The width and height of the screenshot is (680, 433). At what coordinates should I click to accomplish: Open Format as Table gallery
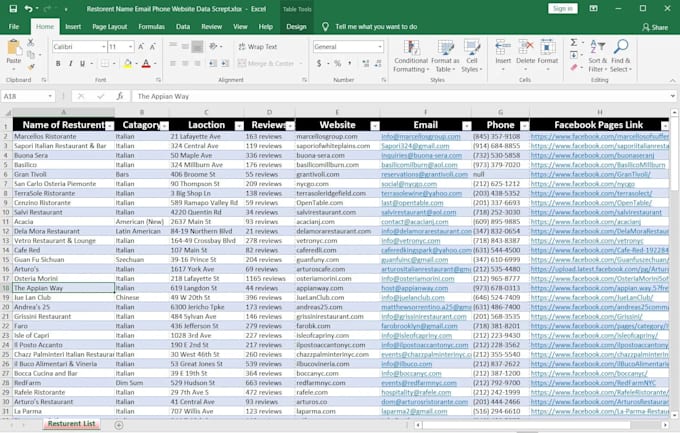445,56
